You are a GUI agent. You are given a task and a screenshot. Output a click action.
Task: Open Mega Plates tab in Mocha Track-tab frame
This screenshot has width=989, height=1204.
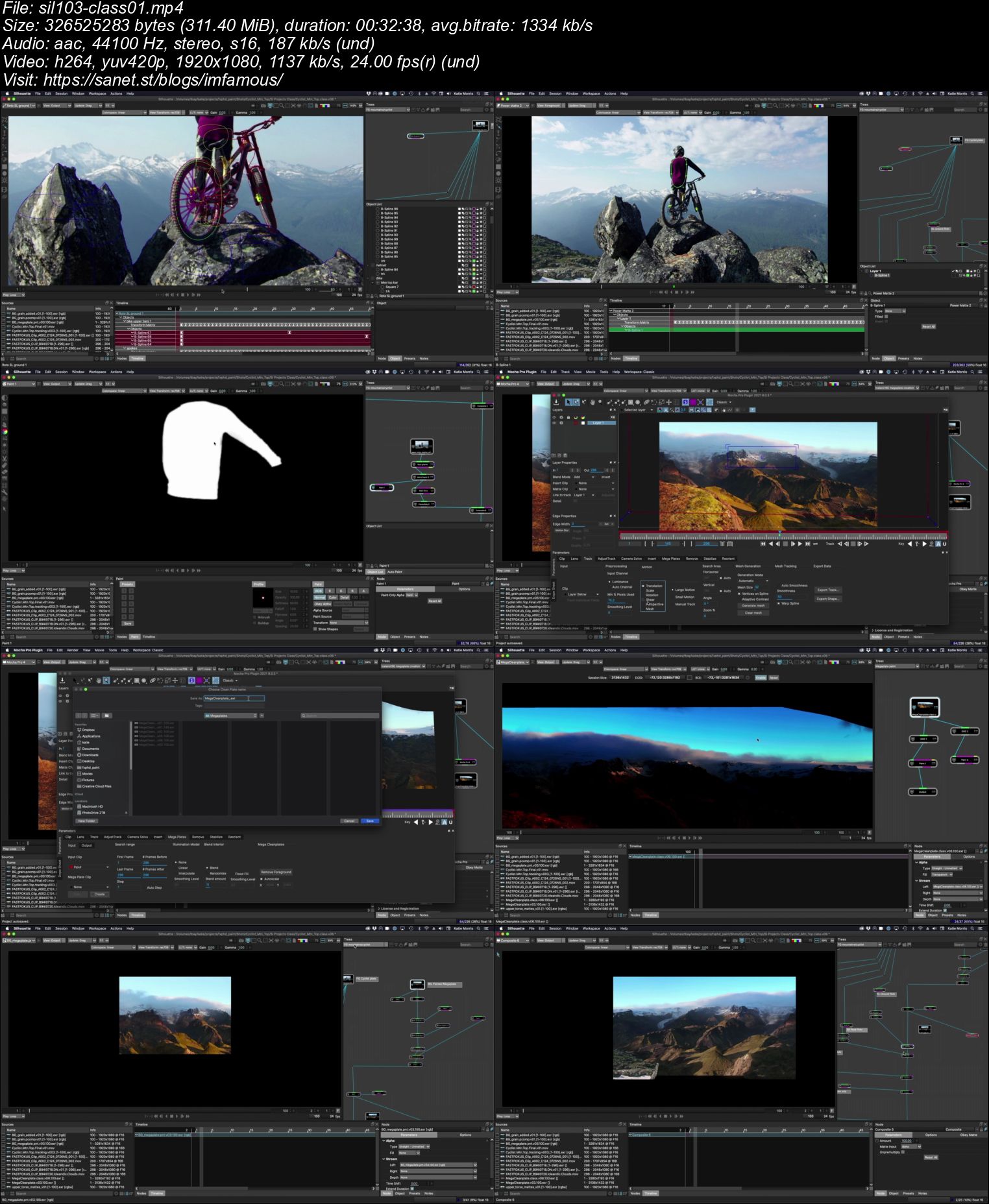(x=671, y=559)
